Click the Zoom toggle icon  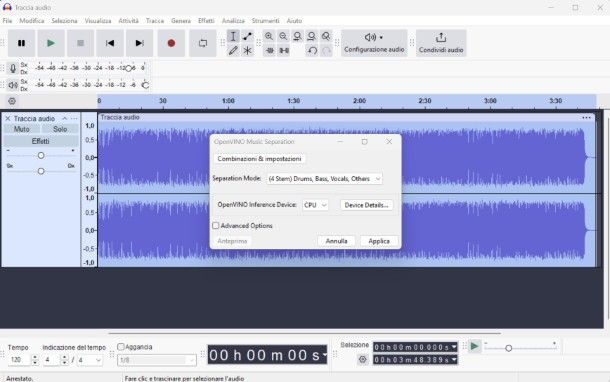coord(326,36)
